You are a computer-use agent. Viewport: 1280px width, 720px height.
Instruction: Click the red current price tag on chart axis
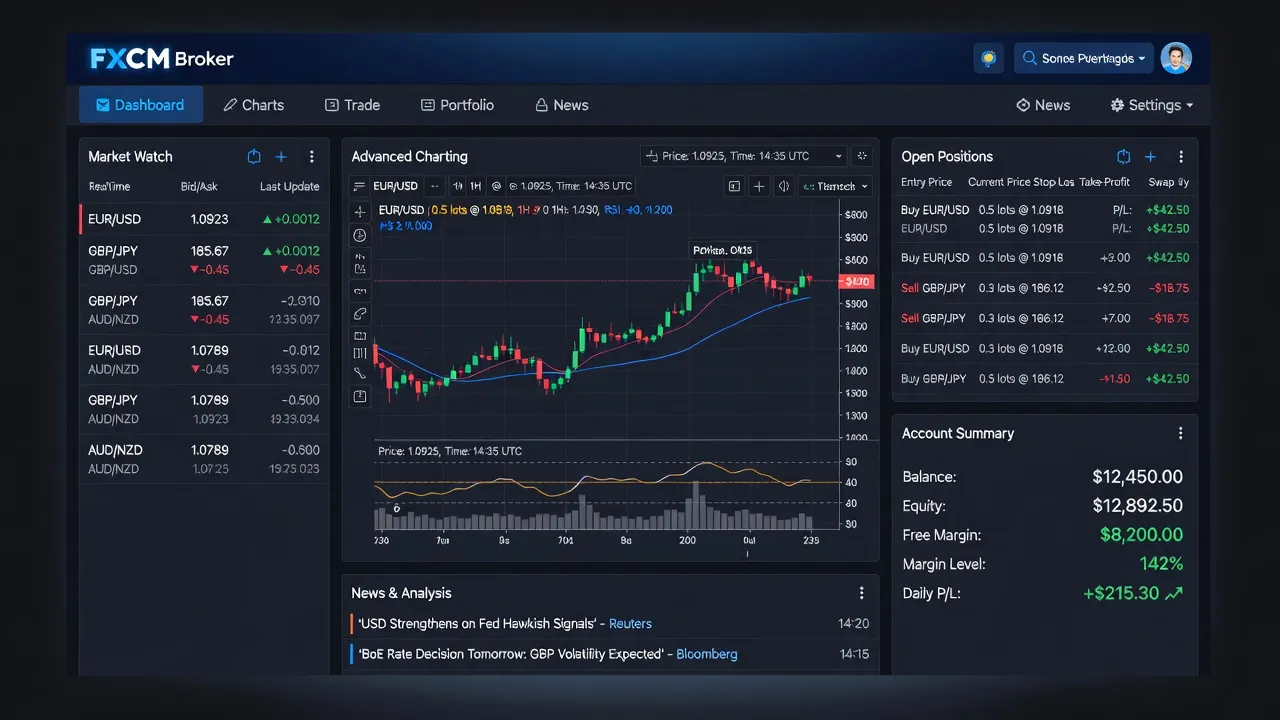click(858, 282)
